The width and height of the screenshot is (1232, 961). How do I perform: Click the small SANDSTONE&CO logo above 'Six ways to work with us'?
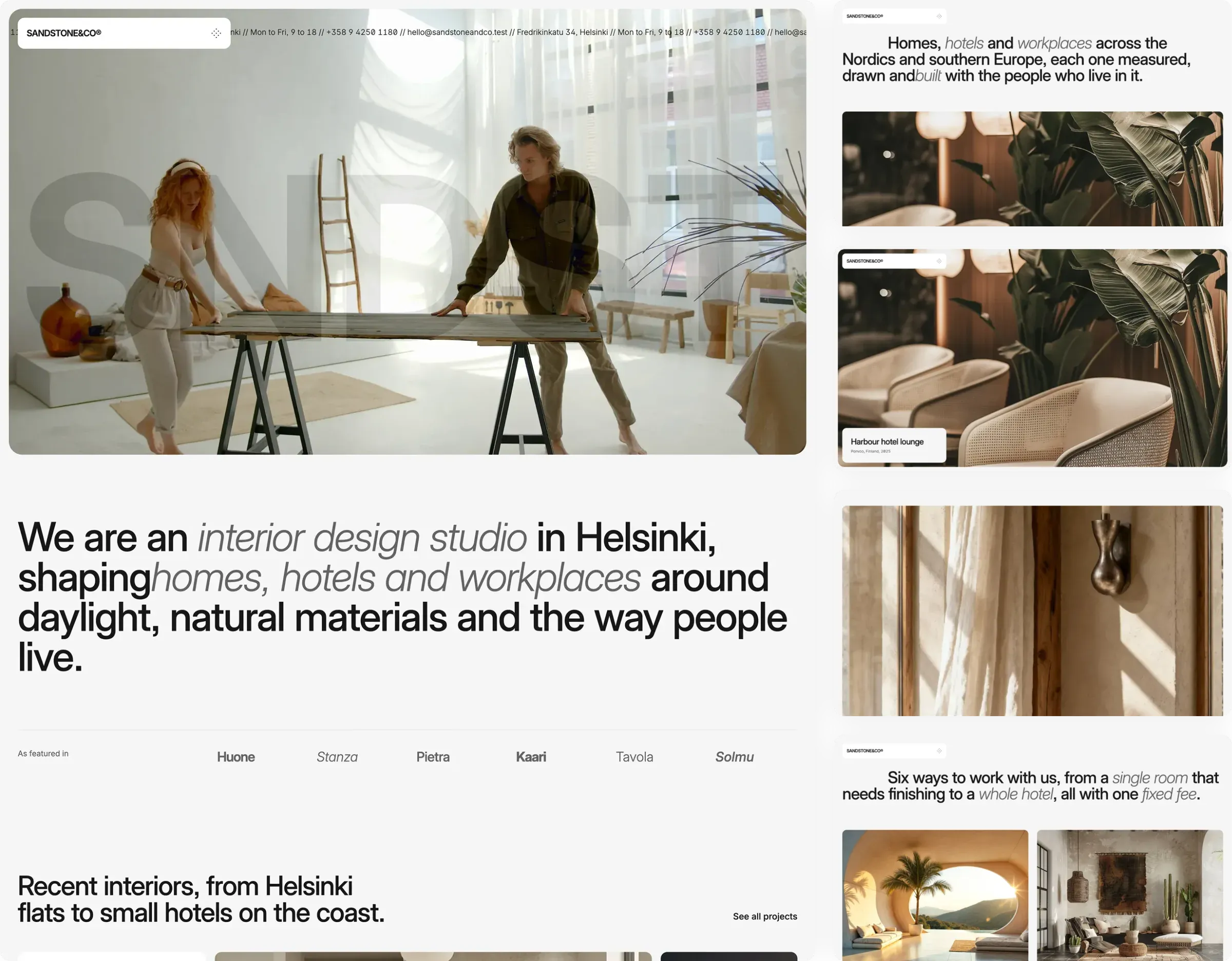click(865, 751)
